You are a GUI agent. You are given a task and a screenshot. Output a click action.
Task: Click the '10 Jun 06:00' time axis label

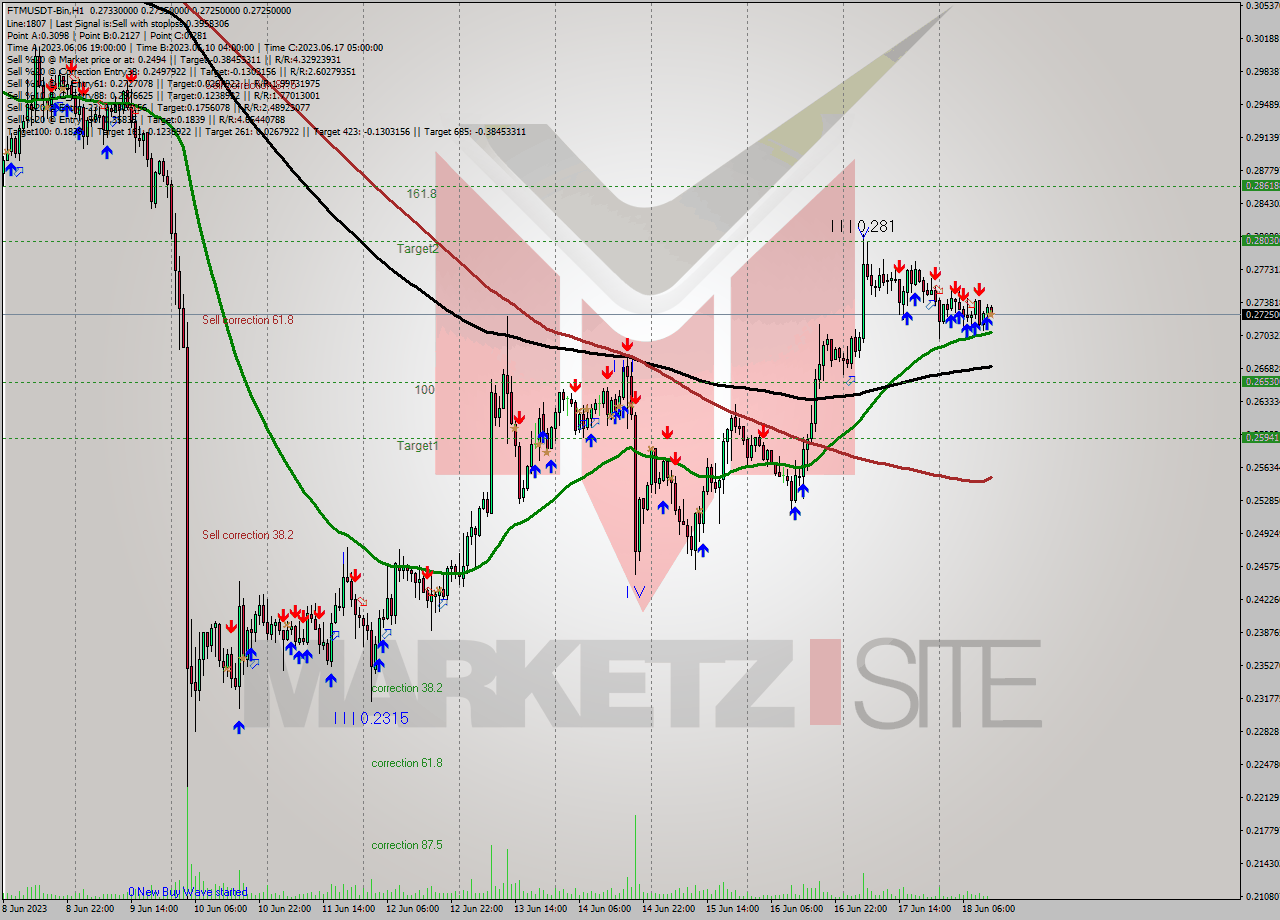click(220, 910)
